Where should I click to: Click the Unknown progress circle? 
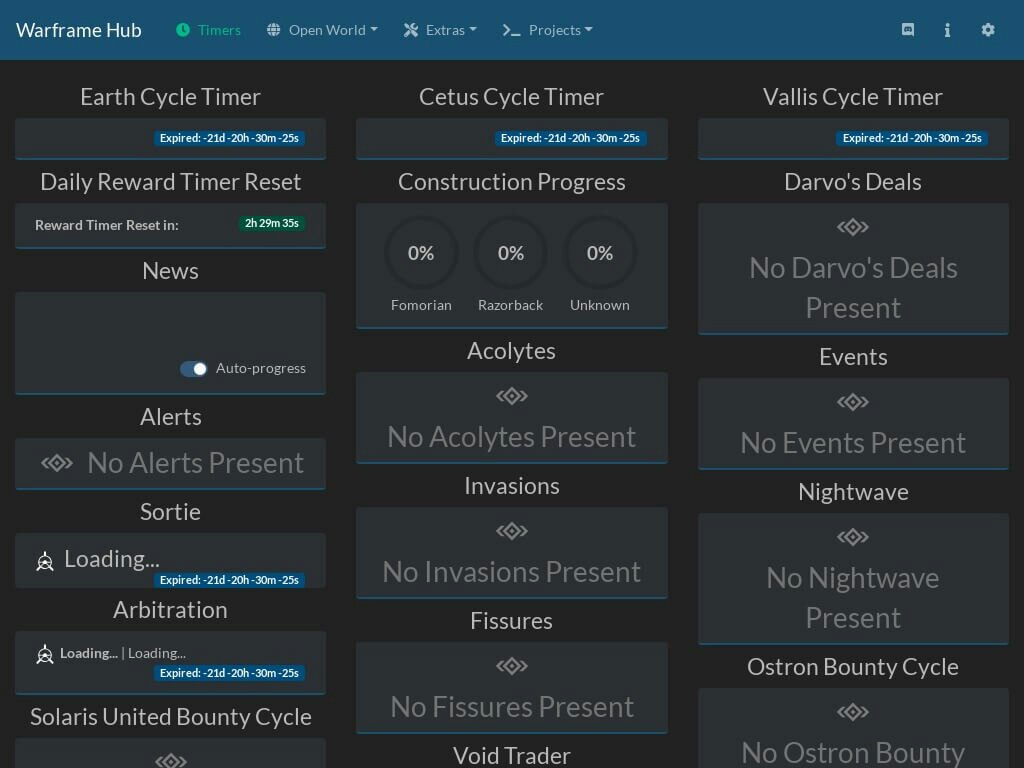[600, 253]
